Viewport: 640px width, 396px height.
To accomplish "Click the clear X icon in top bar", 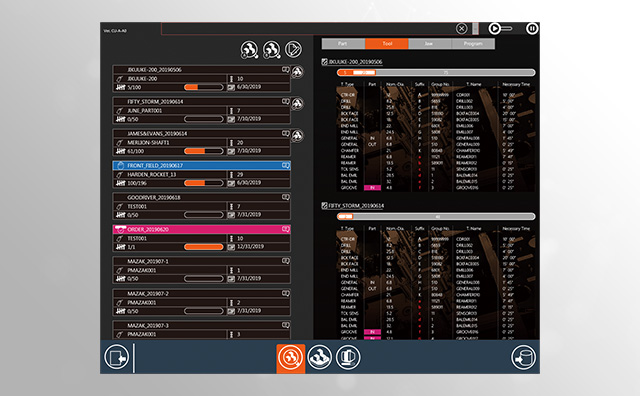I will [461, 29].
